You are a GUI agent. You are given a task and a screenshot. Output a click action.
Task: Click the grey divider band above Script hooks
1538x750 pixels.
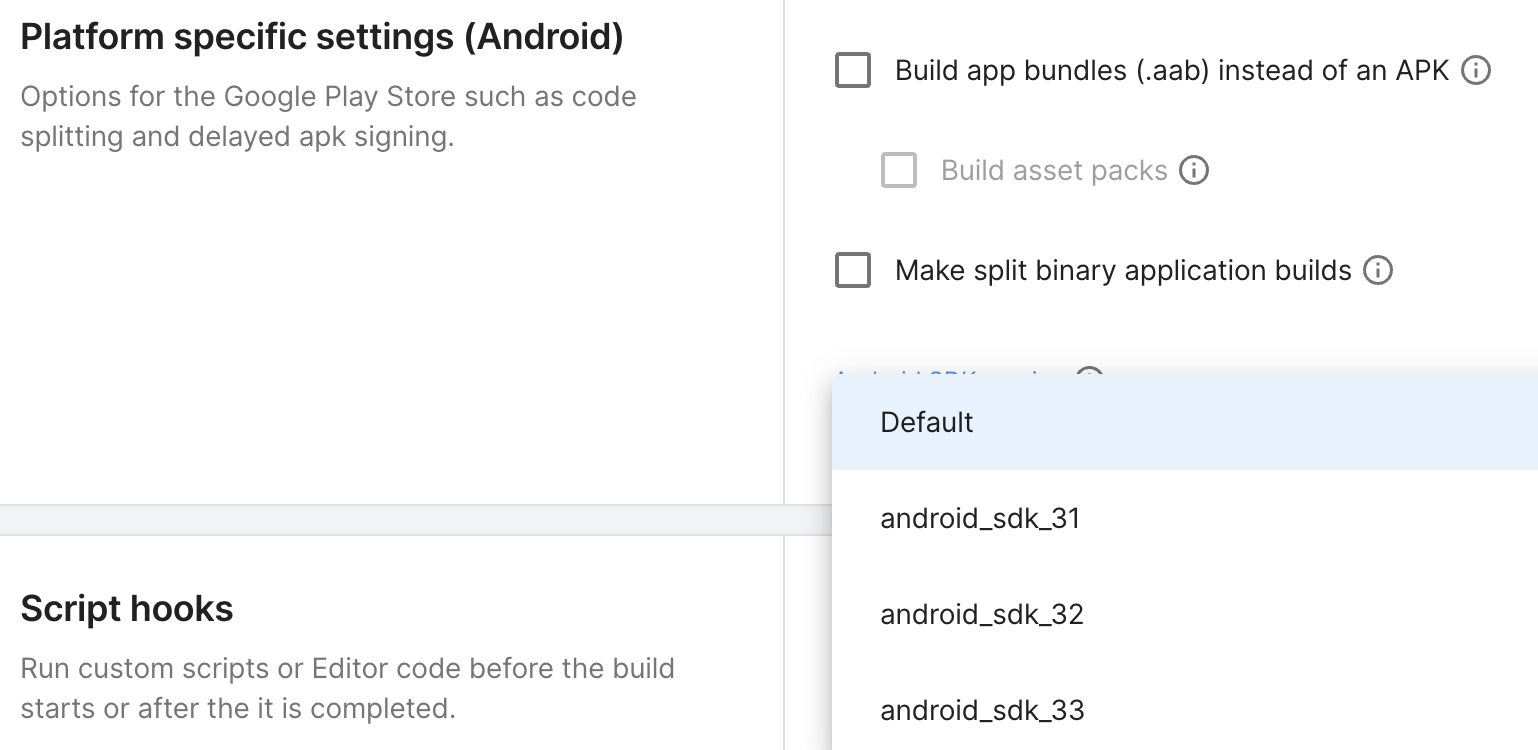(x=400, y=520)
